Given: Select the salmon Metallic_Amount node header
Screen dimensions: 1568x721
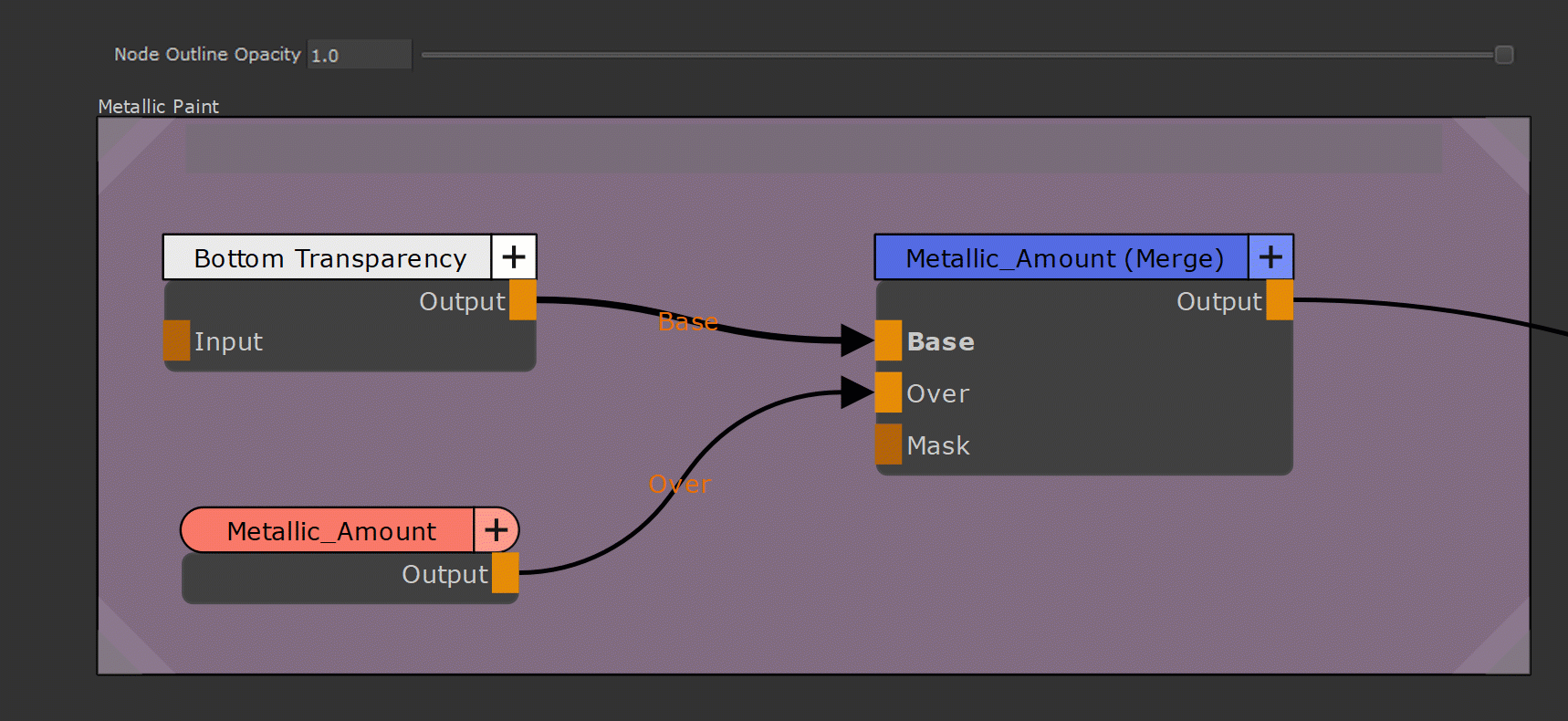Looking at the screenshot, I should click(330, 531).
